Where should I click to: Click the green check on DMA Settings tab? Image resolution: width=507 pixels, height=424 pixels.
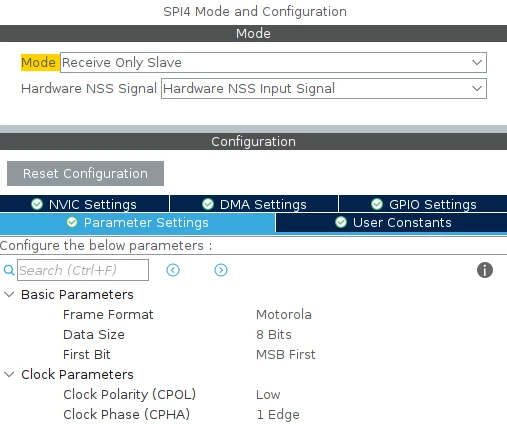tap(208, 204)
